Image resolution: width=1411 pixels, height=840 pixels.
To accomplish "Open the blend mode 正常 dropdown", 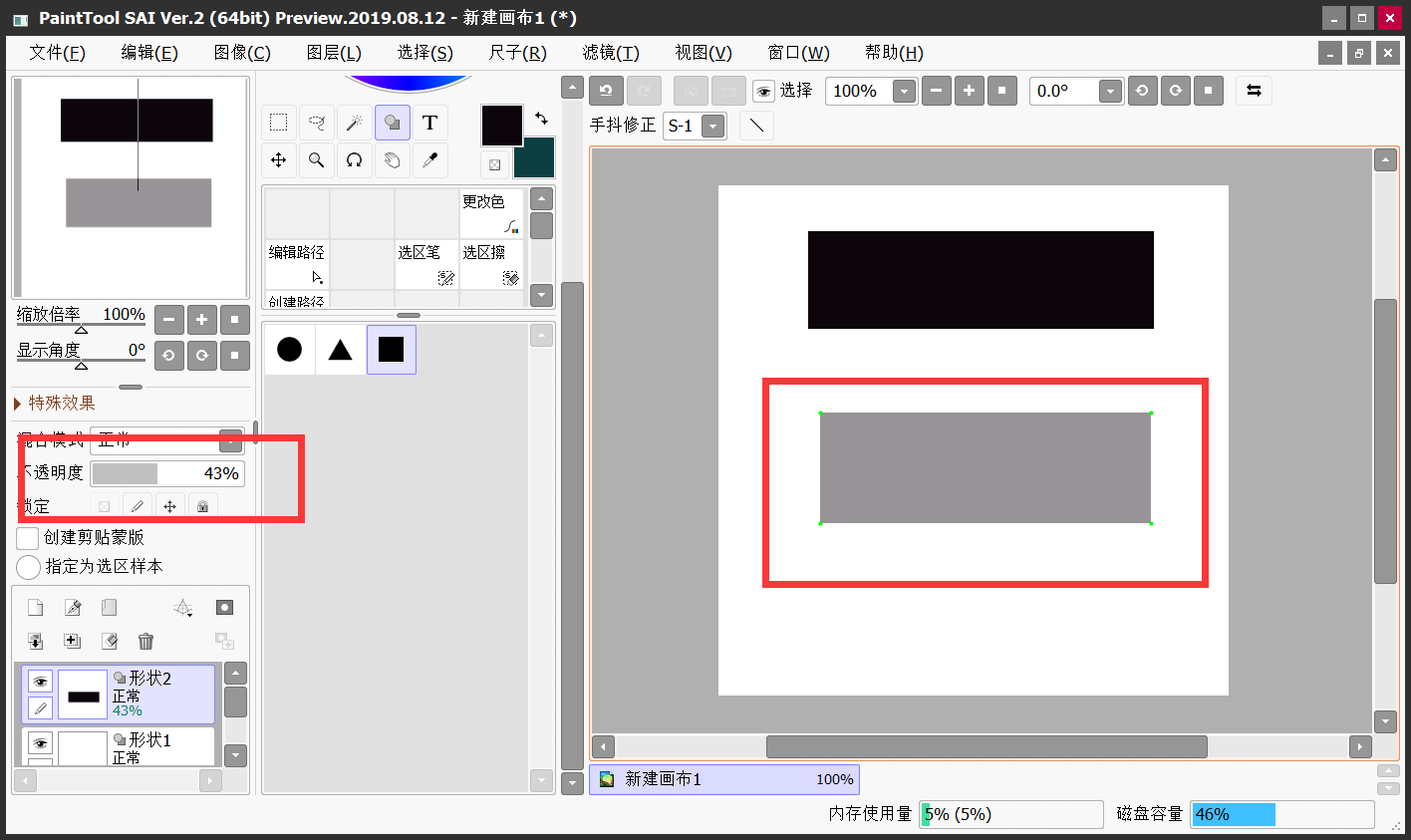I will 230,439.
